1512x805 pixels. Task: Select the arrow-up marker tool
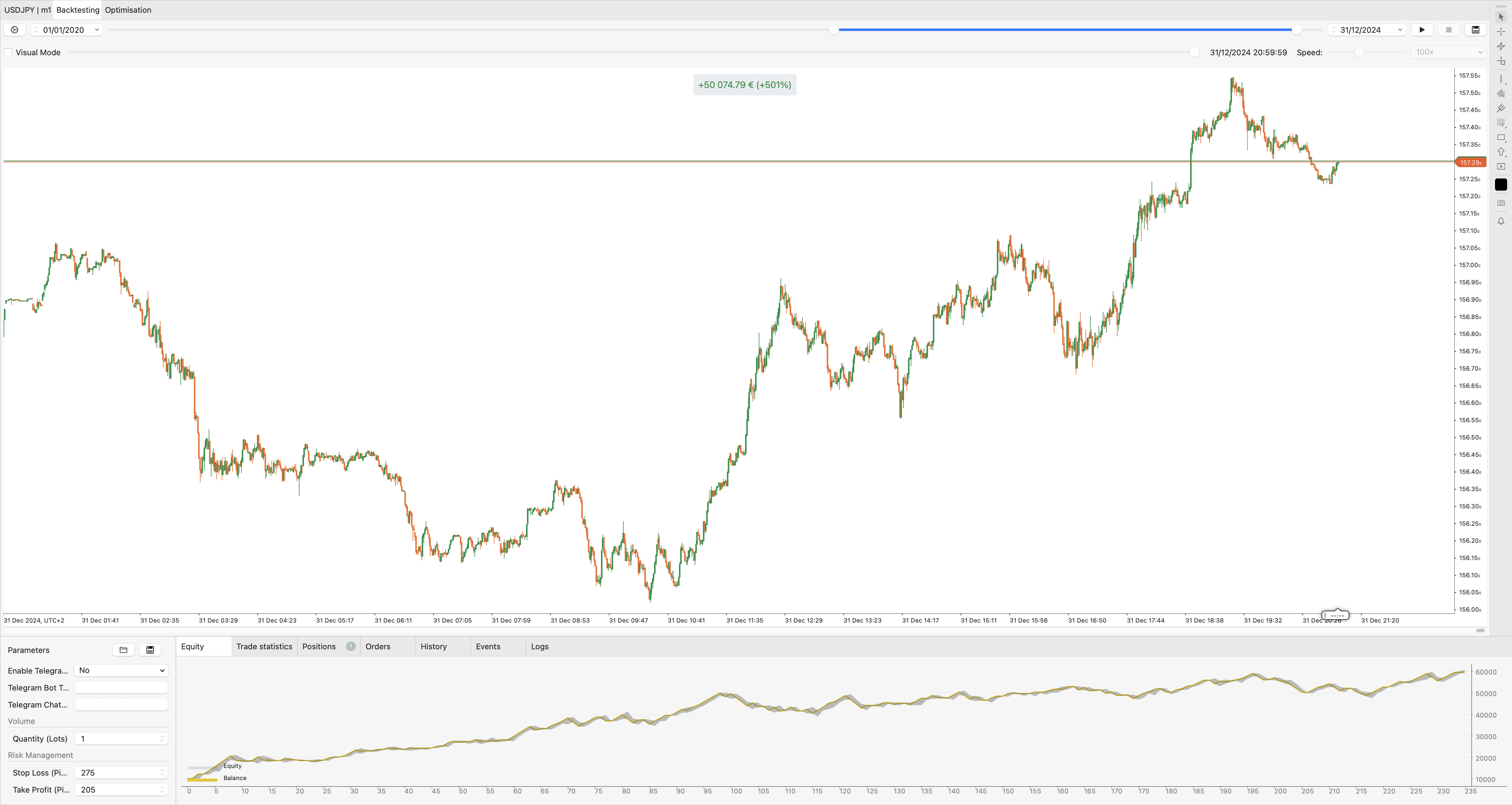click(x=1501, y=152)
